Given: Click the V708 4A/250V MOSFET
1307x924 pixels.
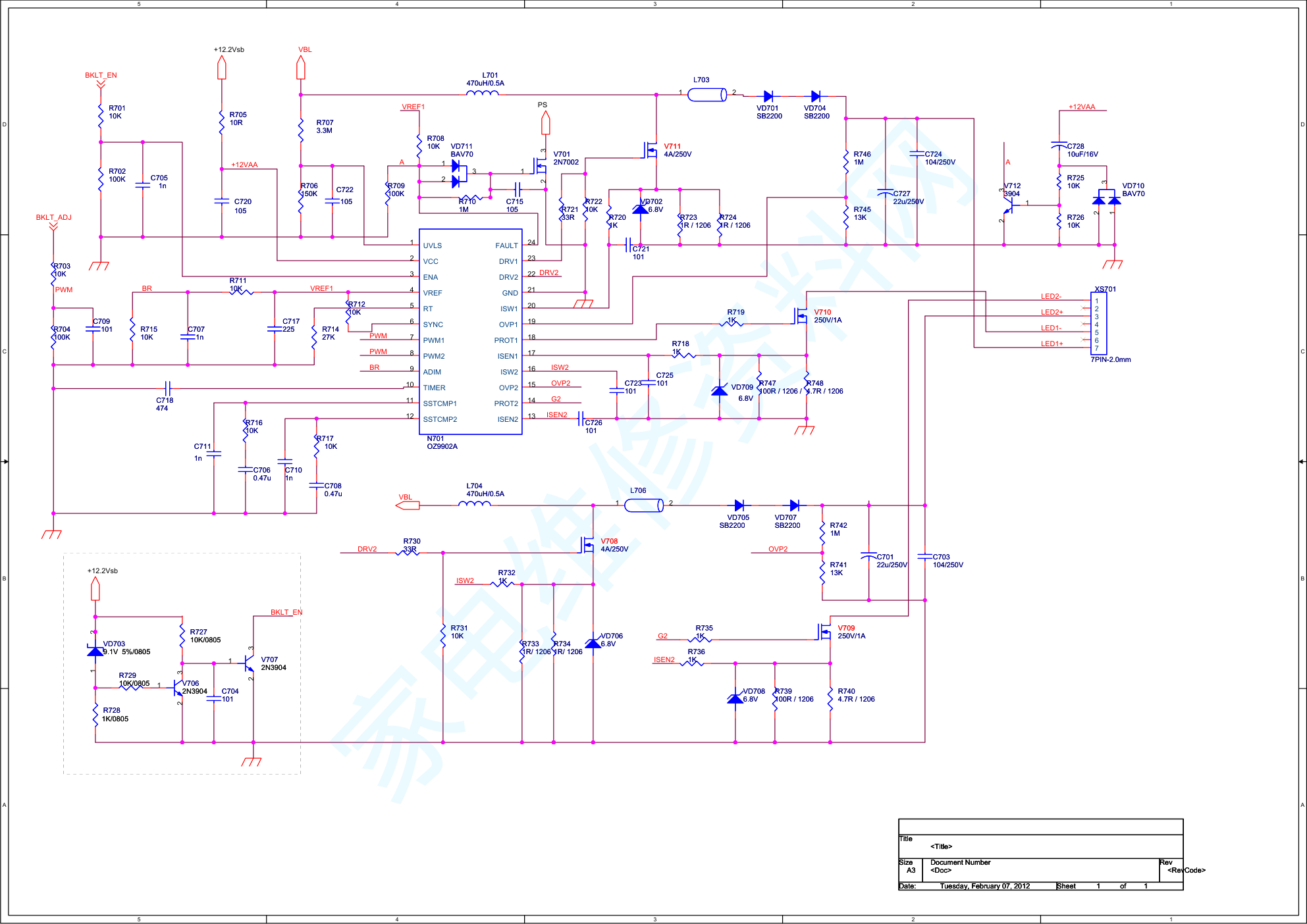Looking at the screenshot, I should (x=588, y=544).
